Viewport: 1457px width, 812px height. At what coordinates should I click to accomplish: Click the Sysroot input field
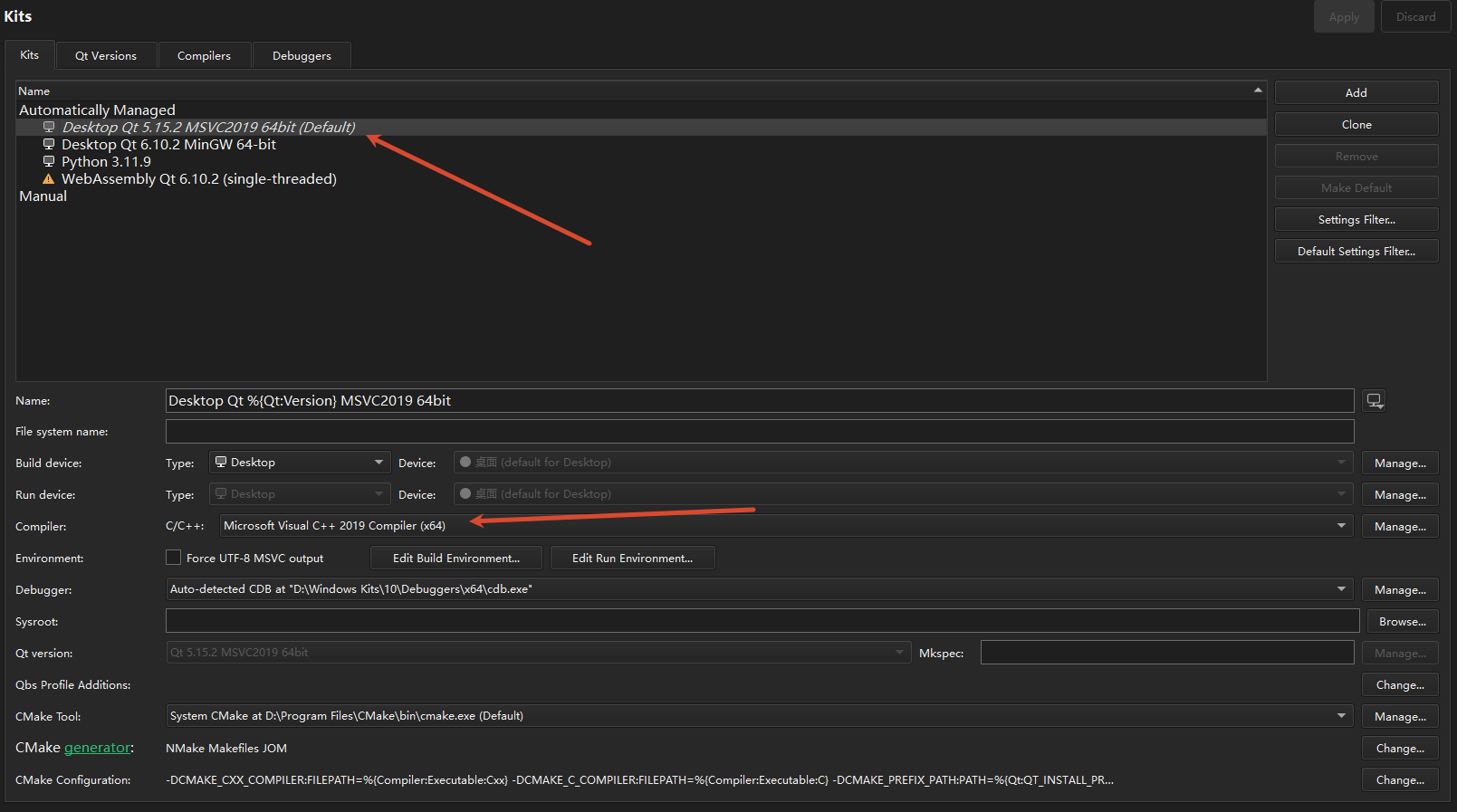[762, 621]
